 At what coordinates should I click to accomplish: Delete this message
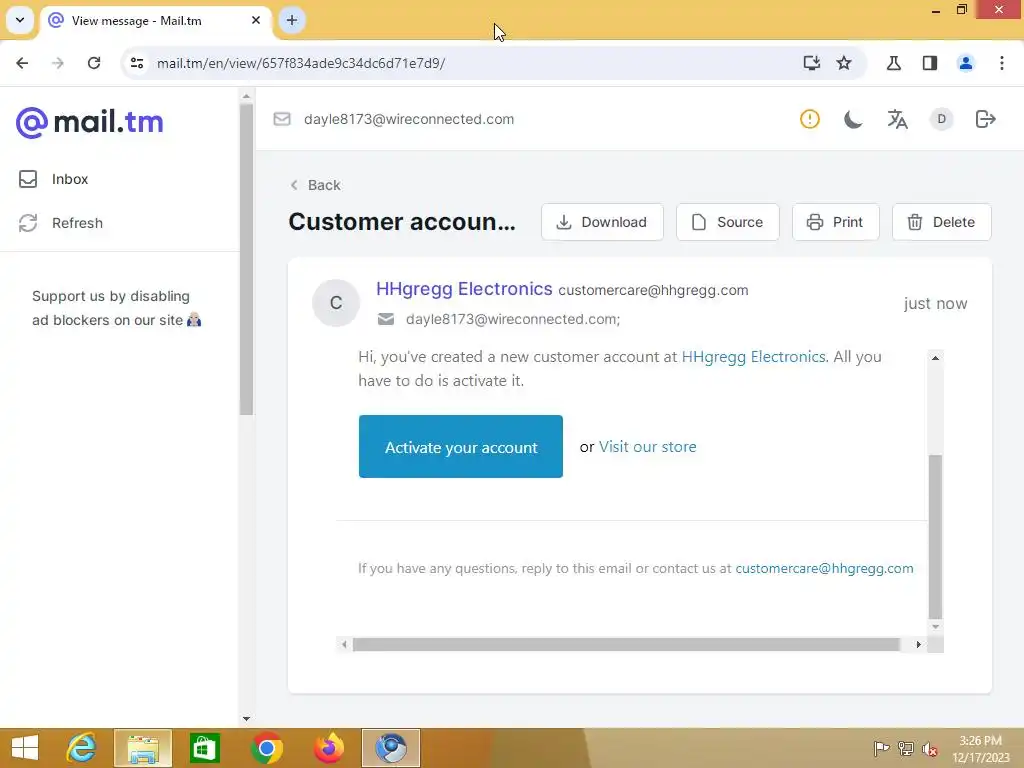click(942, 222)
